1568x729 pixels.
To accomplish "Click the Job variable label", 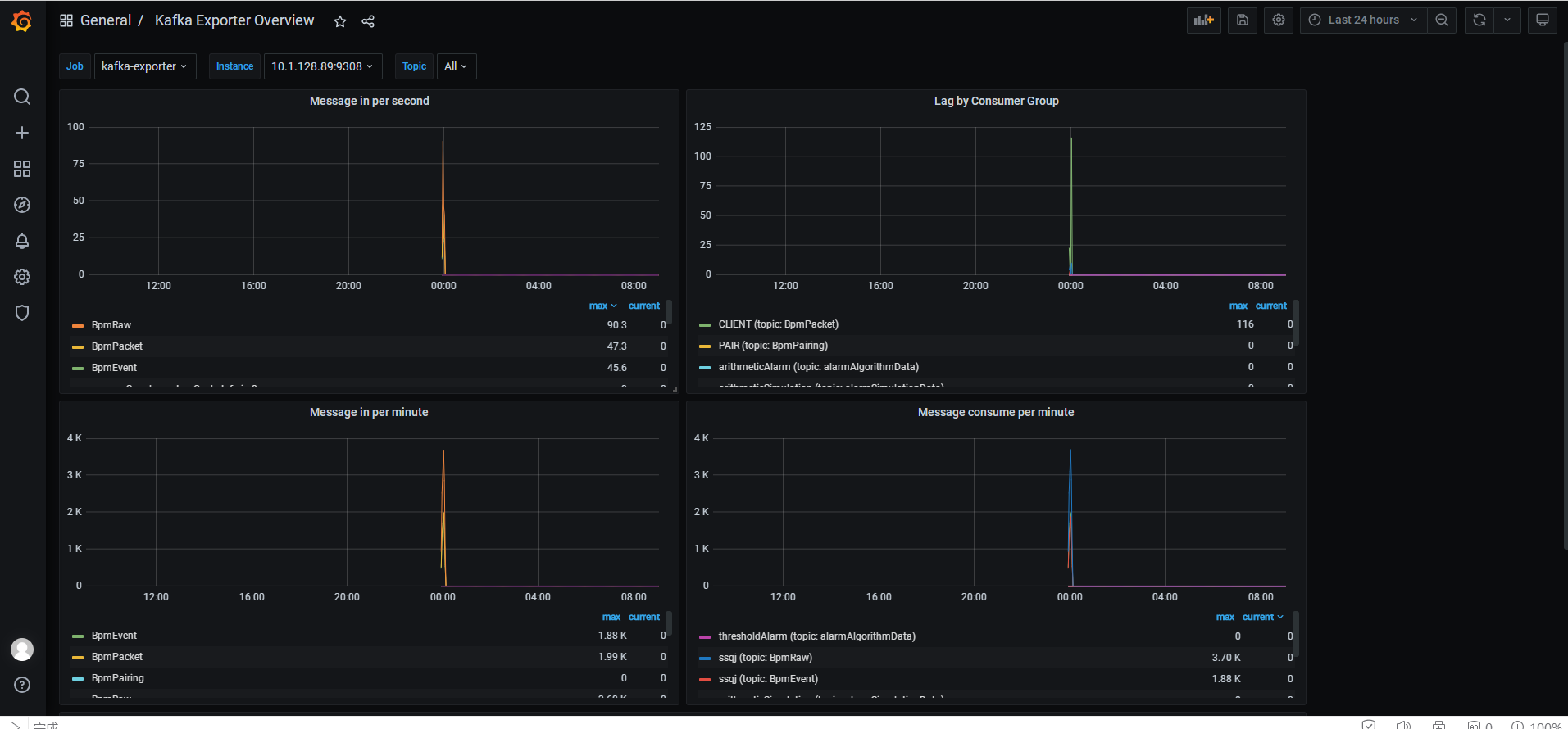I will click(x=75, y=66).
